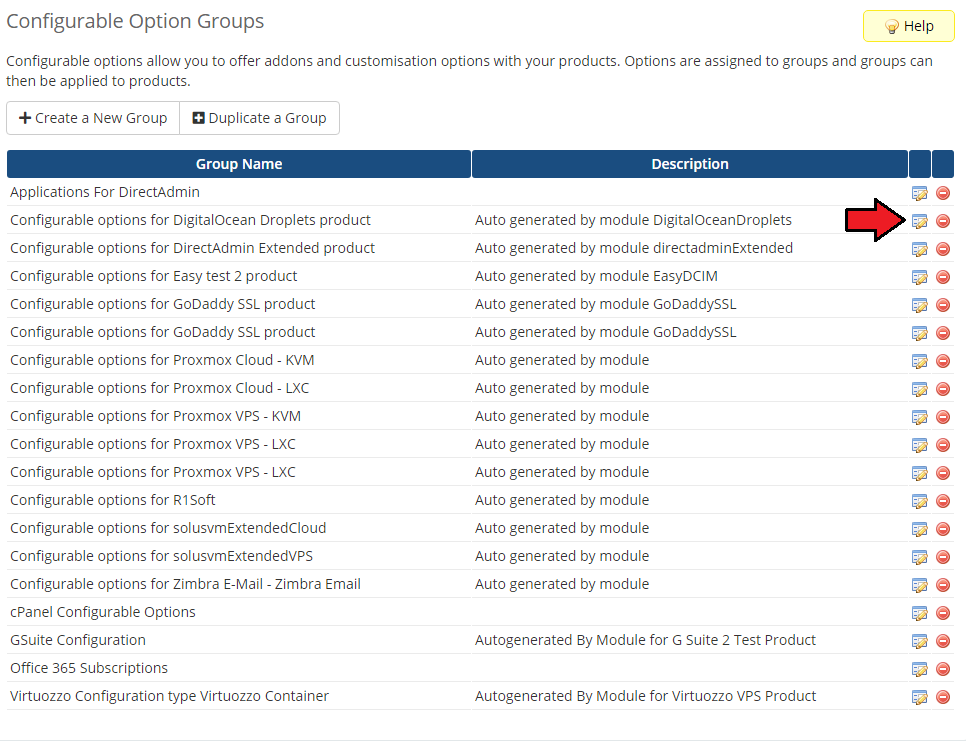Select 'Configurable options for Zimbra E-Mail - Zimbra Email'
Image resolution: width=966 pixels, height=741 pixels.
(x=185, y=585)
